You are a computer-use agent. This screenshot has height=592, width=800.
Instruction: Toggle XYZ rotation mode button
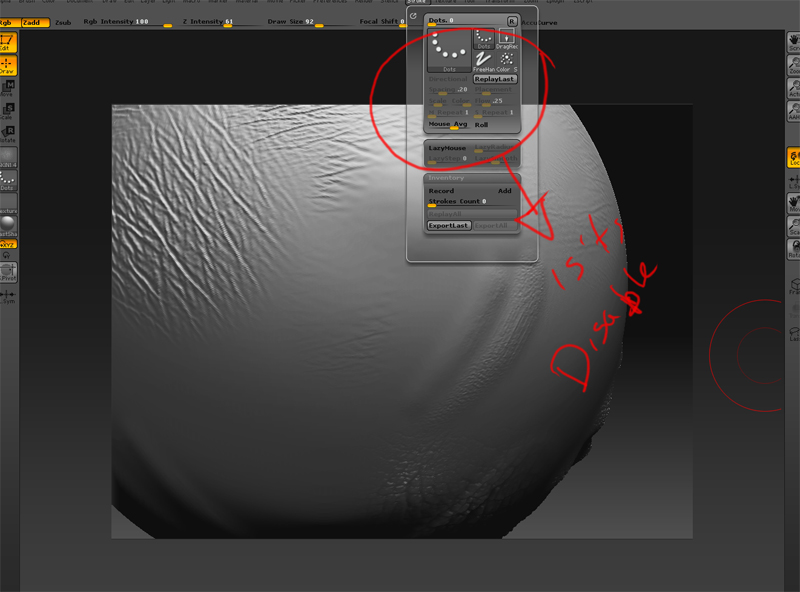(x=8, y=244)
